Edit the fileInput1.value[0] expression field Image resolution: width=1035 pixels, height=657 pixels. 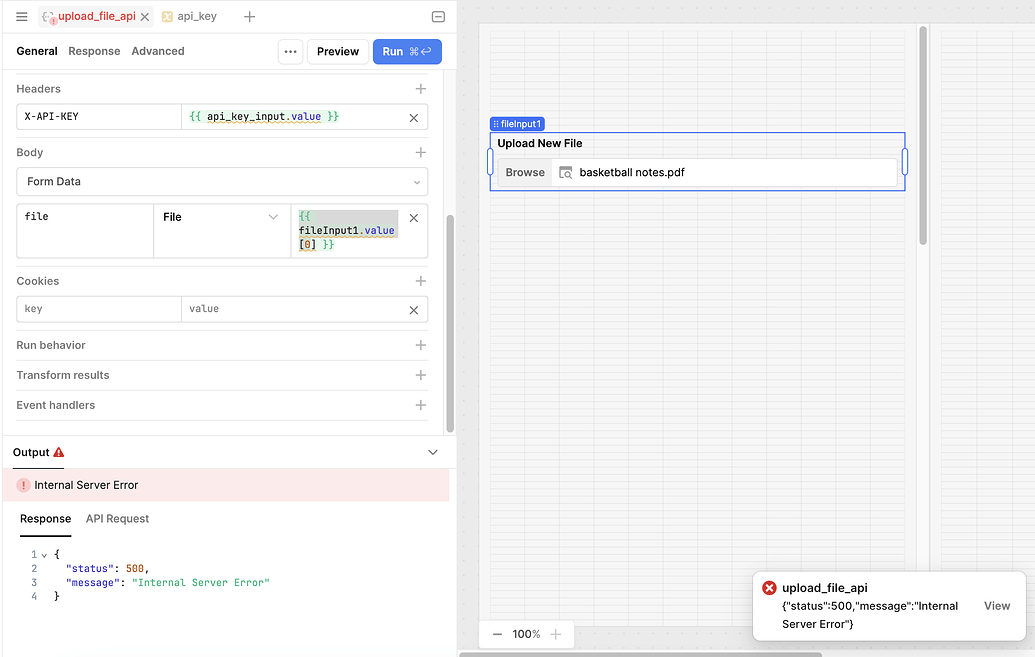tap(347, 230)
